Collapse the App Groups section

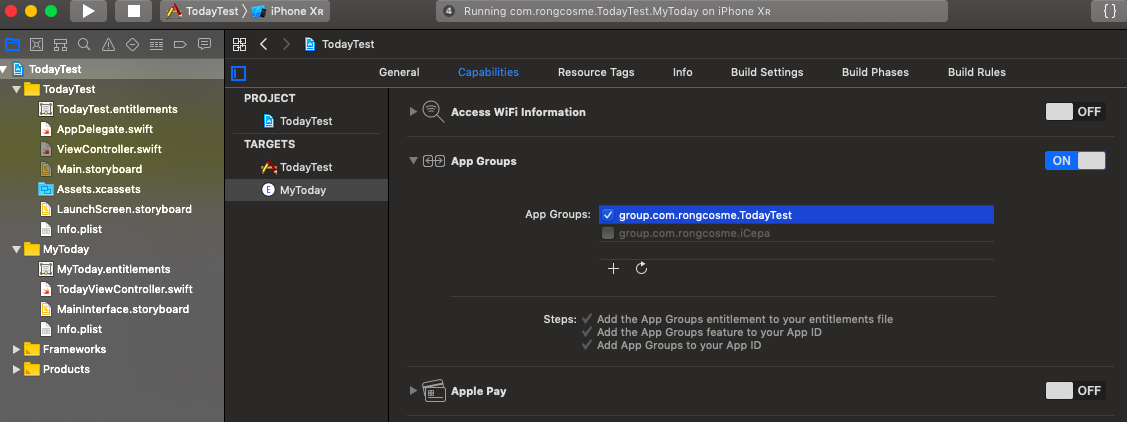414,161
